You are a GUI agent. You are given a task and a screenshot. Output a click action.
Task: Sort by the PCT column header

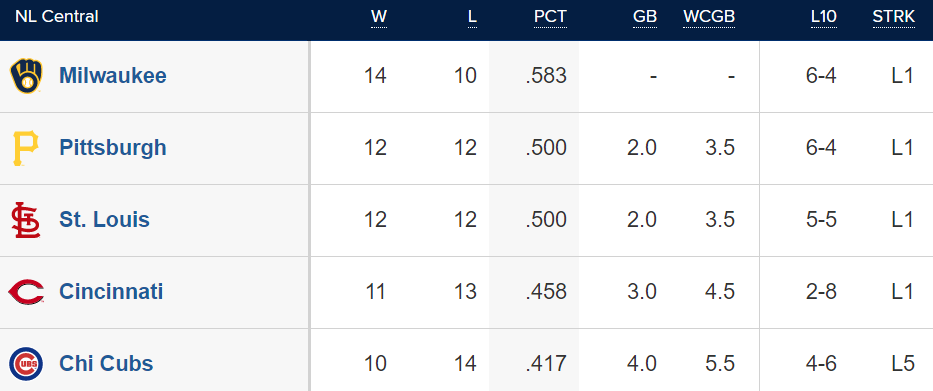point(550,17)
